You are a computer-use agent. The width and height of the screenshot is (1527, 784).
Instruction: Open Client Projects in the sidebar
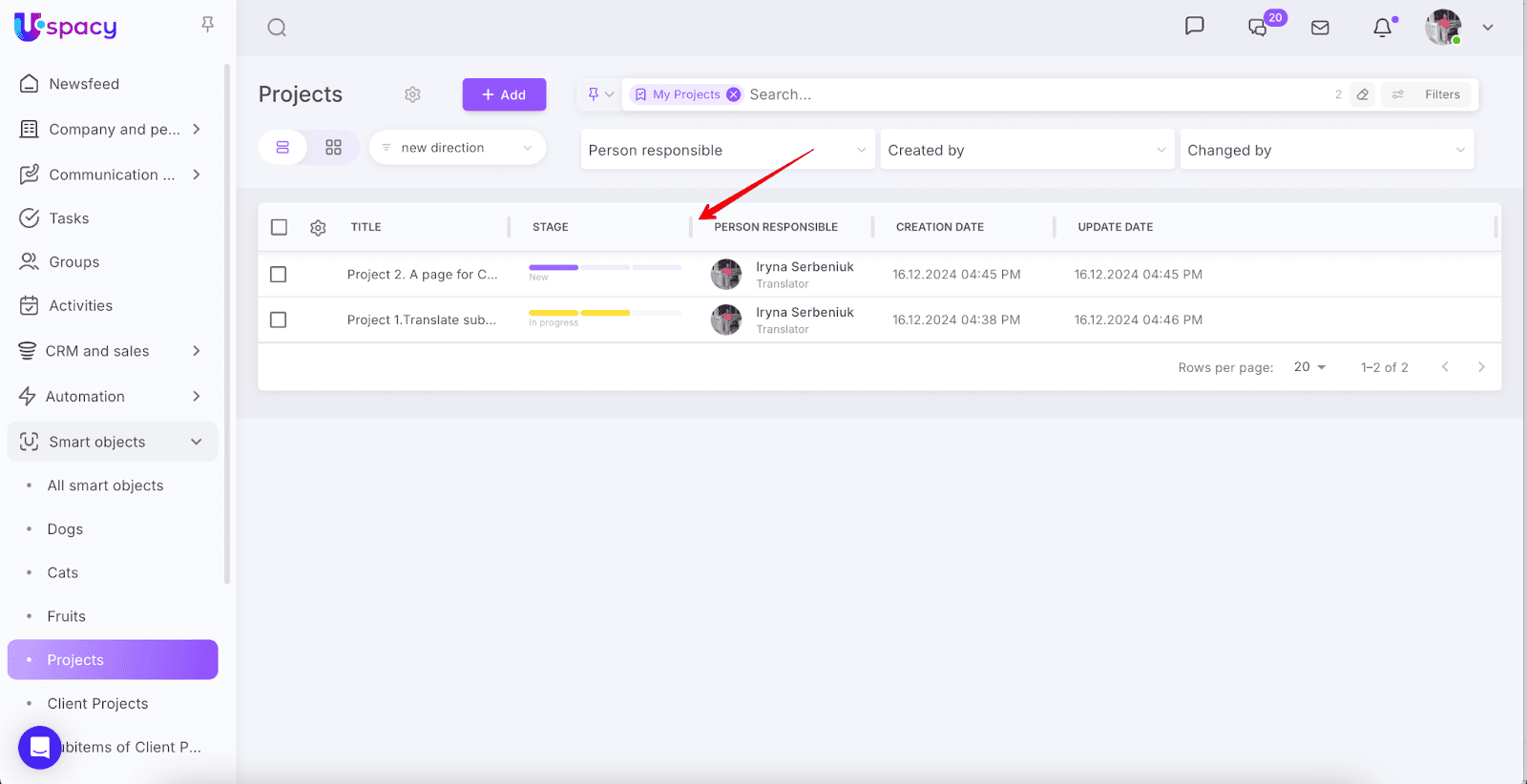tap(97, 704)
